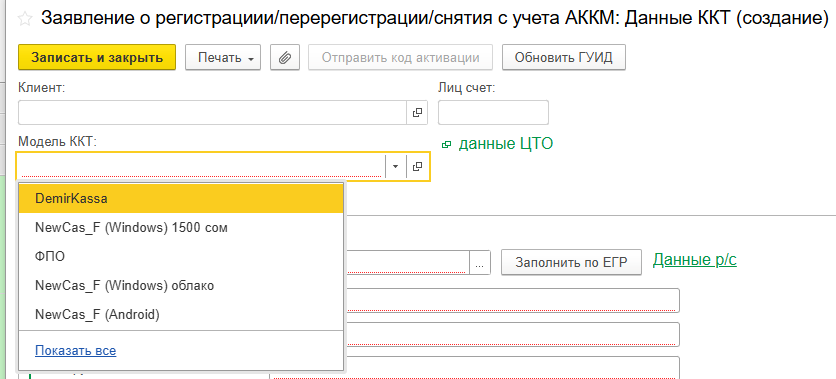Click into Модель ККТ text field
This screenshot has height=379, width=836.
pyautogui.click(x=202, y=166)
